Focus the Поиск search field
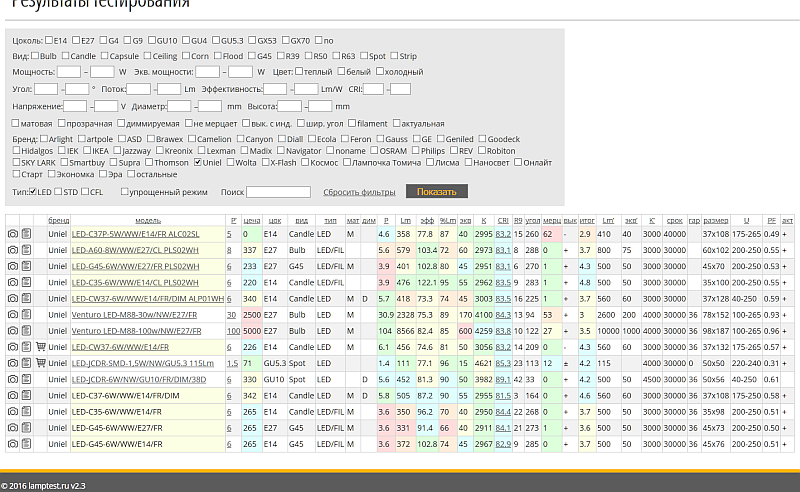This screenshot has height=492, width=800. click(279, 192)
